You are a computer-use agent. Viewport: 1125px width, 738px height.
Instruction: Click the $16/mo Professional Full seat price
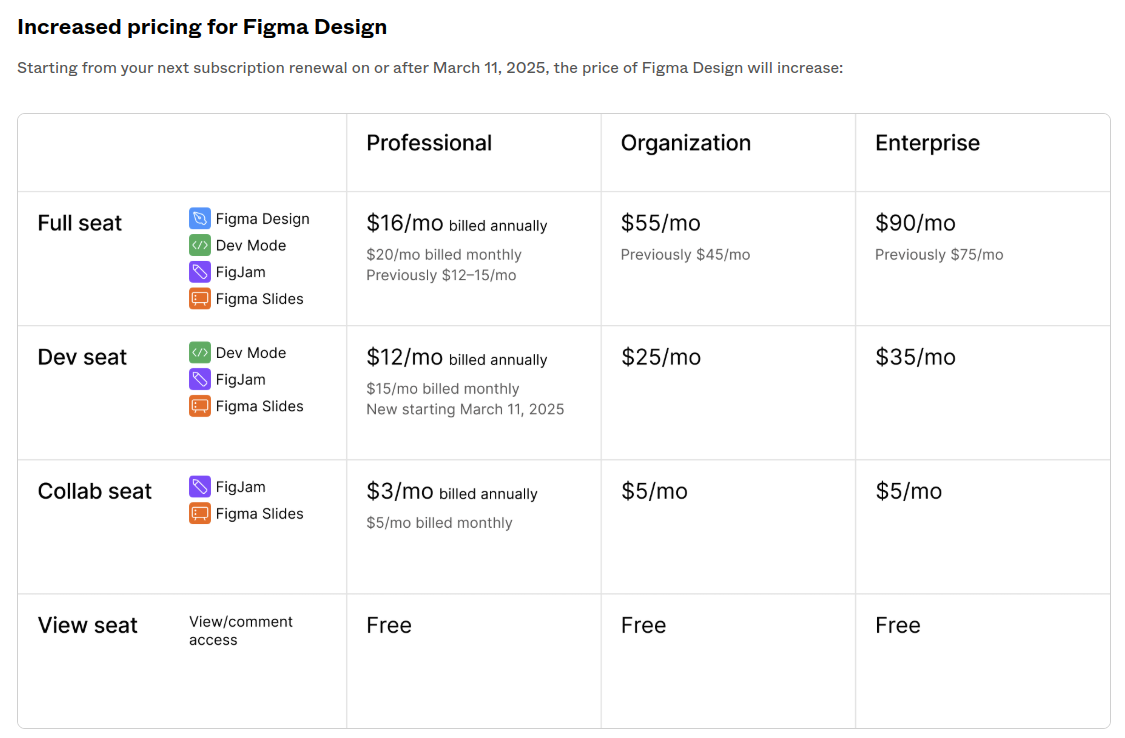[405, 223]
